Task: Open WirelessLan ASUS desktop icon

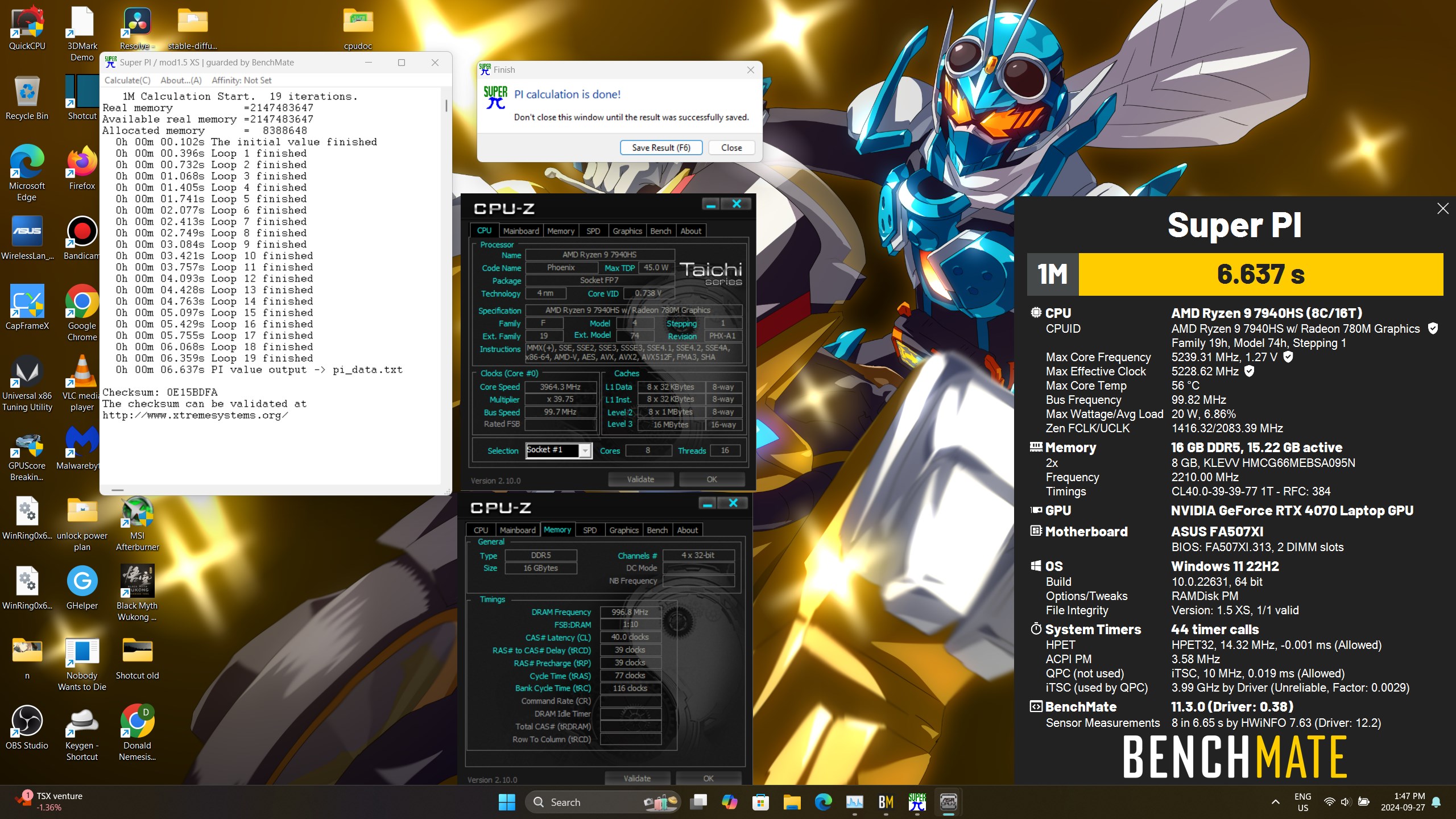Action: (27, 238)
